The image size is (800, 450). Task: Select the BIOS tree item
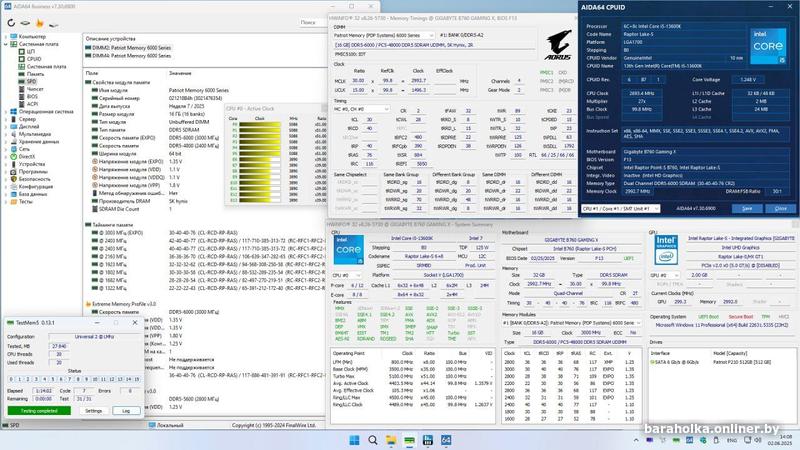(32, 96)
